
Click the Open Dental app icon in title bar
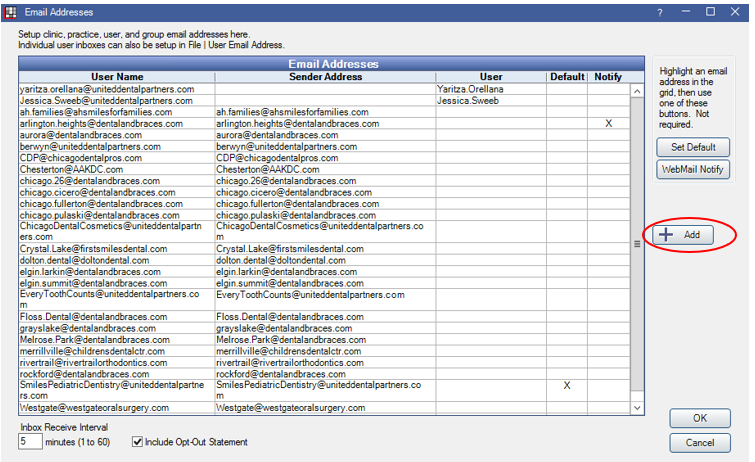click(11, 12)
